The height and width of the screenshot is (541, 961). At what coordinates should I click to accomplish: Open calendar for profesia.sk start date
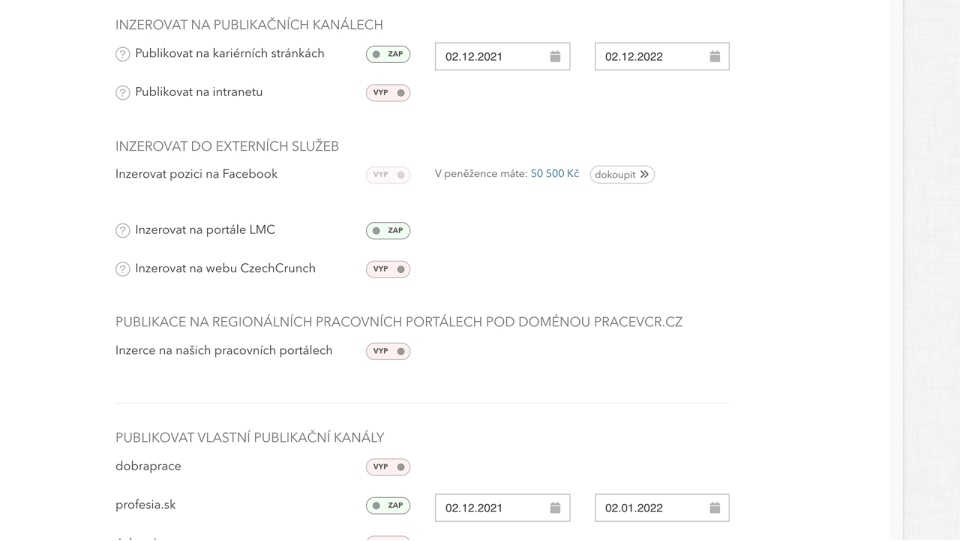[555, 508]
